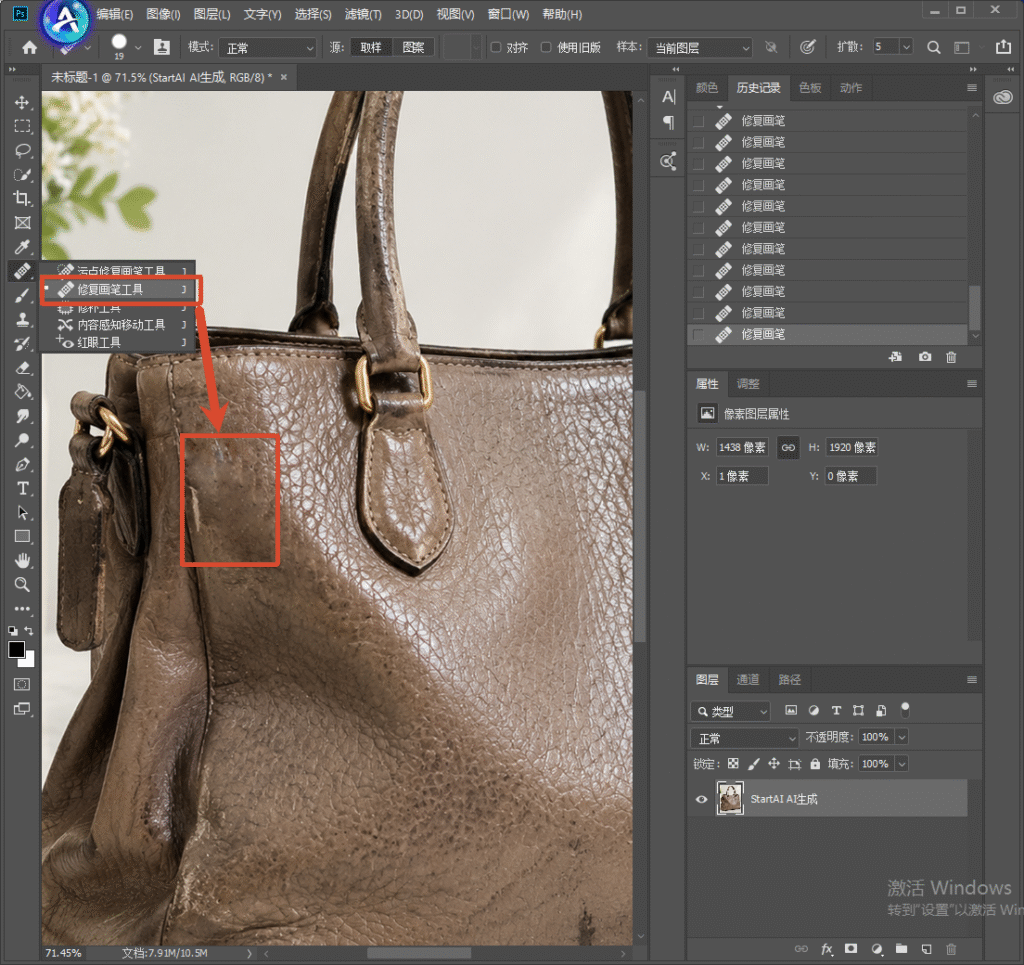Select the Rectangular Marquee tool
Screen dimensions: 1024x965
22,127
